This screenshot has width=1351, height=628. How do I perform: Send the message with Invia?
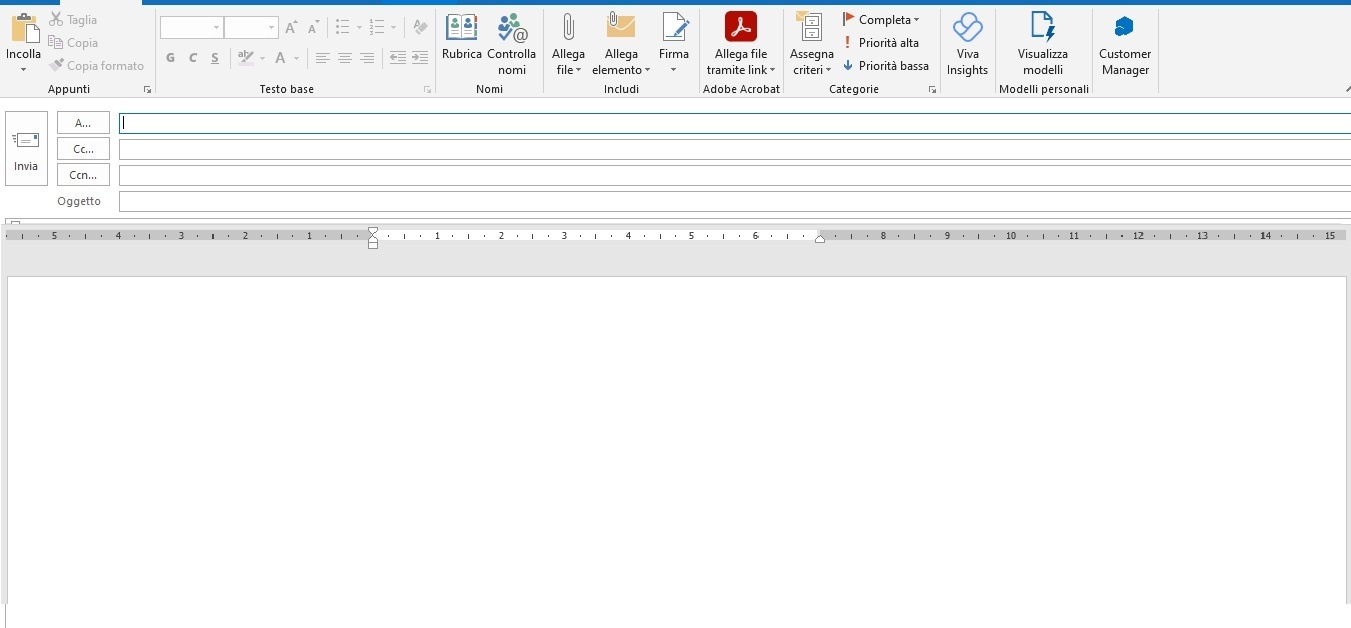26,148
